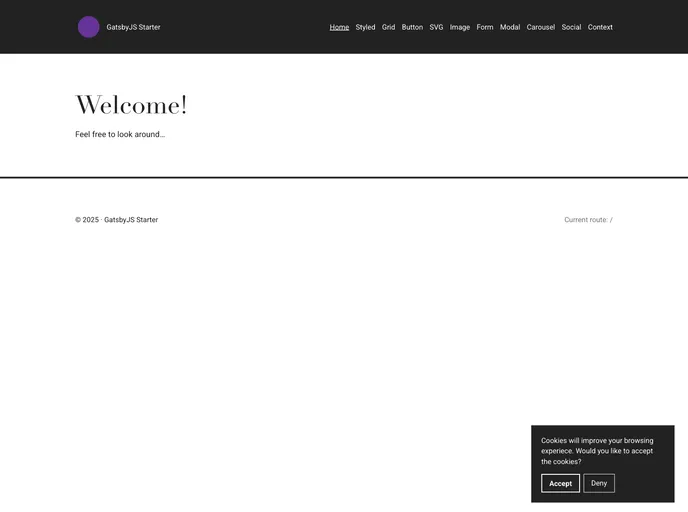The image size is (688, 512).
Task: Navigate to the Context page
Action: coord(600,27)
